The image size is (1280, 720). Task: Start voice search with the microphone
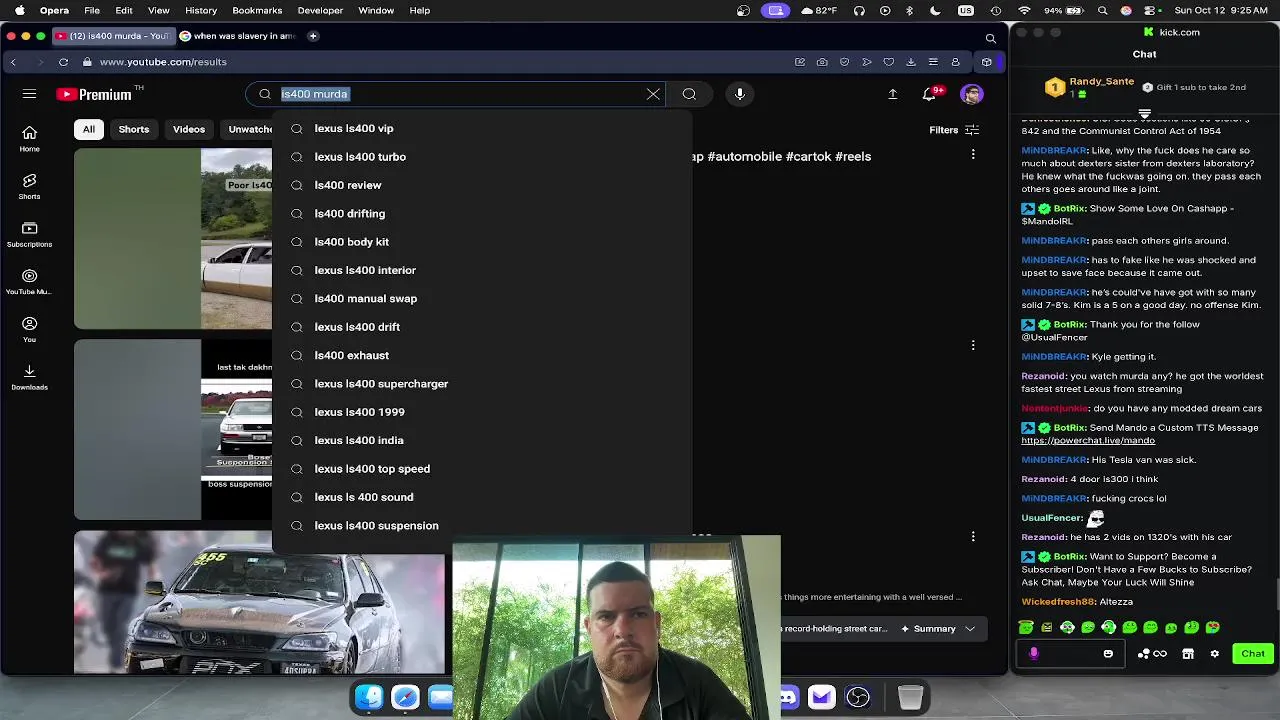pyautogui.click(x=740, y=94)
